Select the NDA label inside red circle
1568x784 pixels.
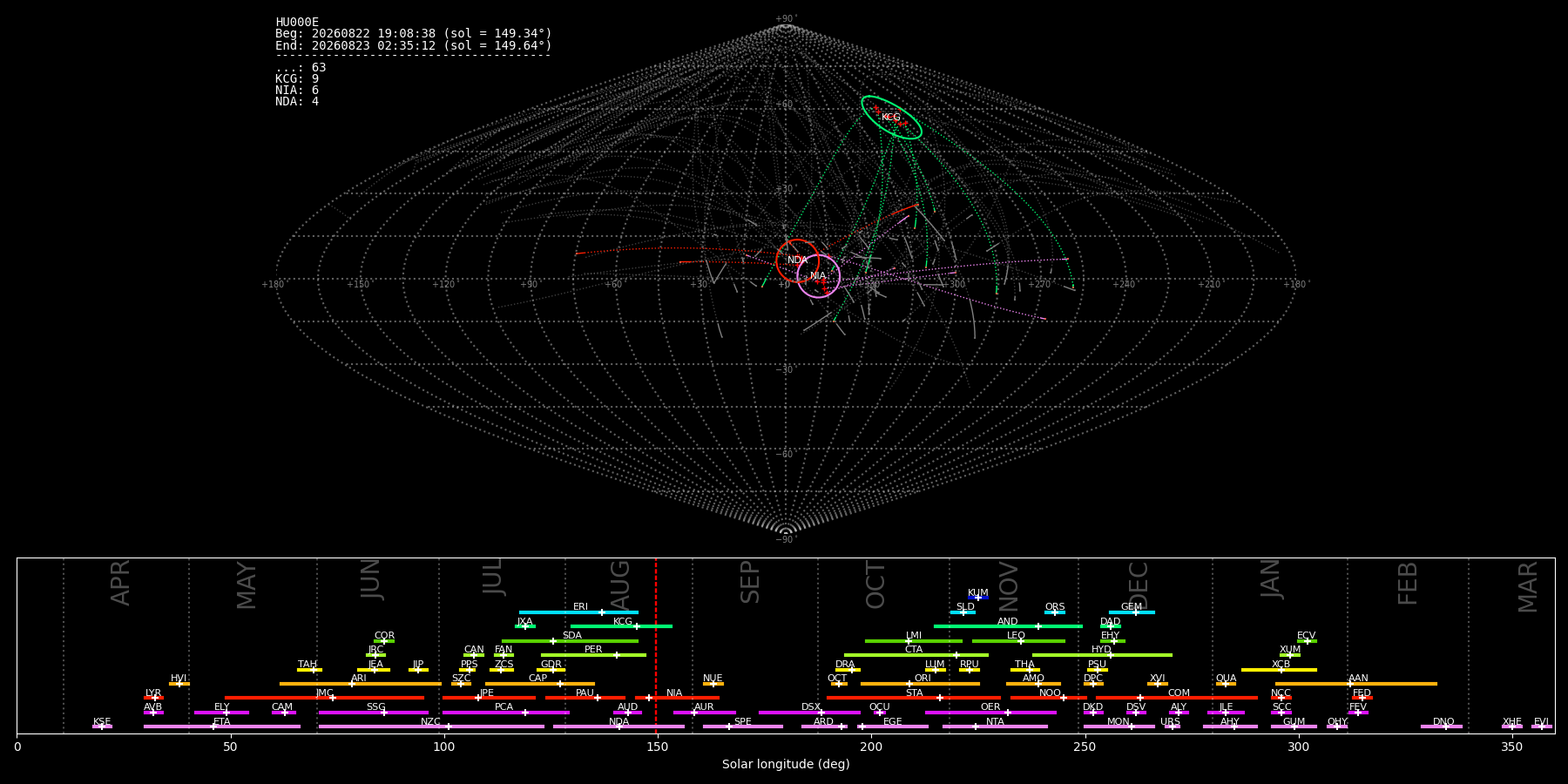(x=798, y=260)
